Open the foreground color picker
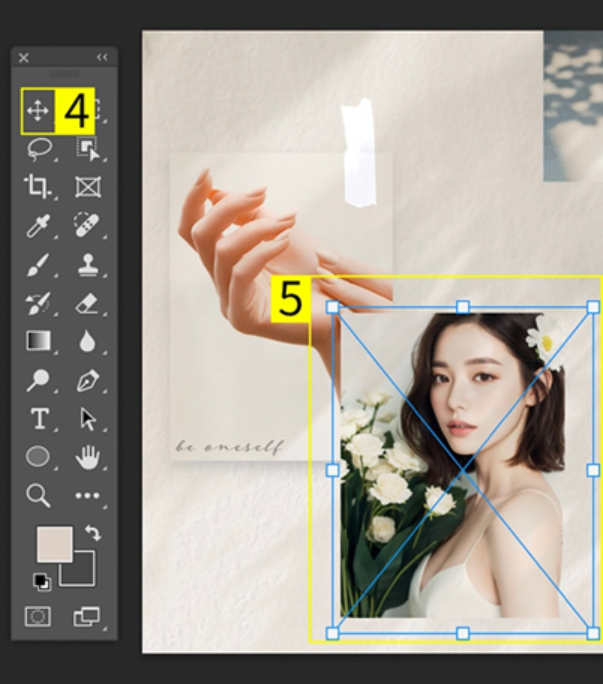 pyautogui.click(x=55, y=544)
